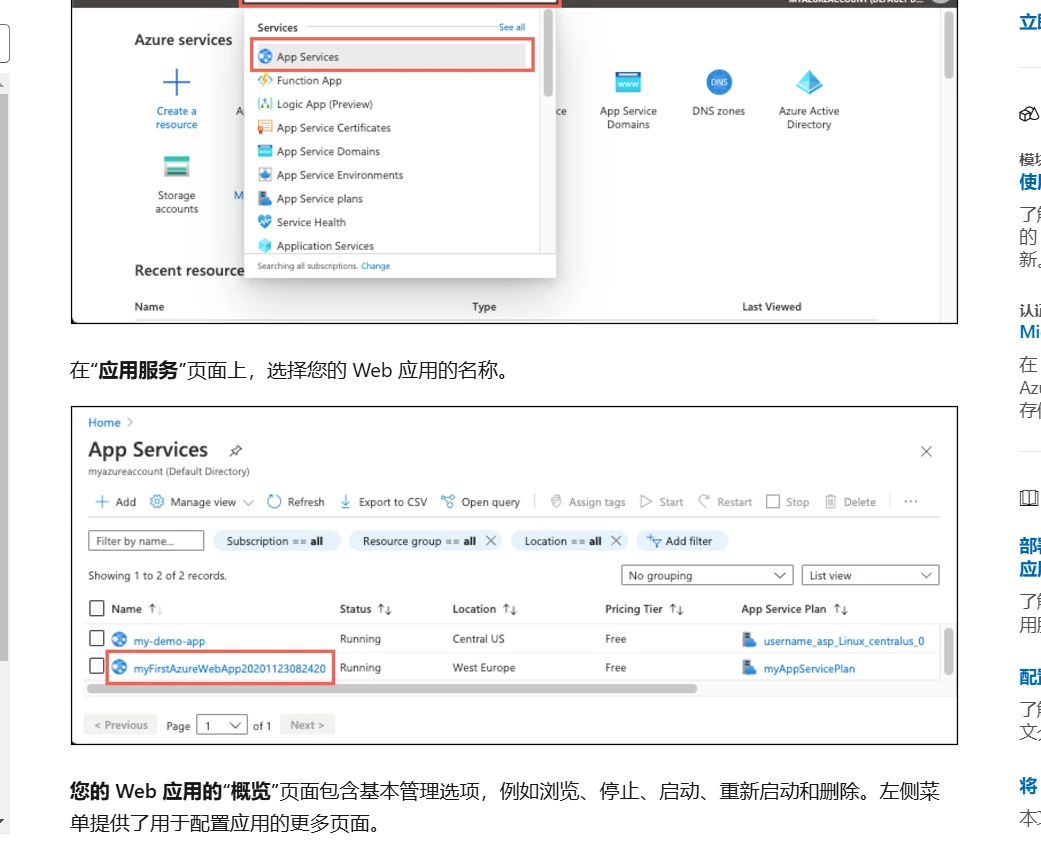This screenshot has height=856, width=1041.
Task: Open App Service Certificates entry
Action: (333, 128)
